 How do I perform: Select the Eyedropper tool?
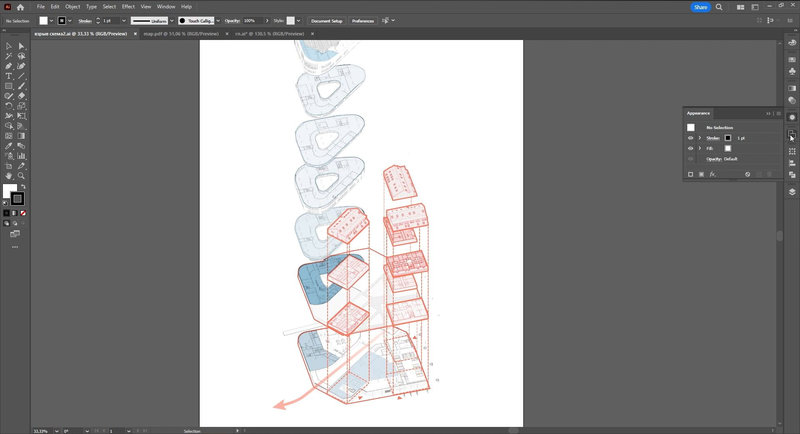click(9, 146)
